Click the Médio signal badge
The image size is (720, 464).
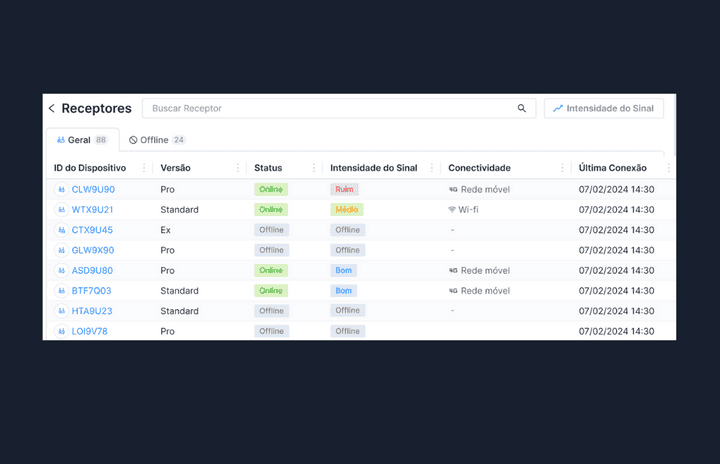tap(347, 210)
